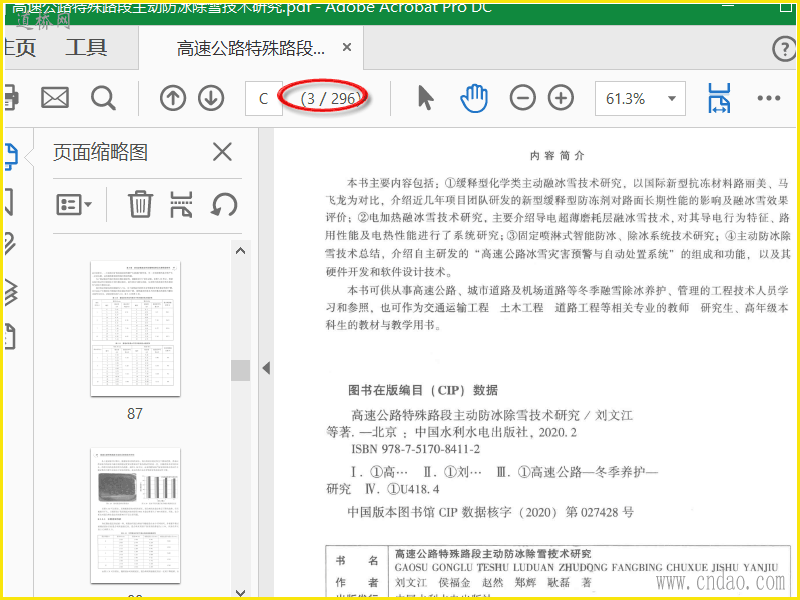Viewport: 800px width, 600px height.
Task: Click the pinyin line GAOSU GONGLU TESHU
Action: (586, 567)
